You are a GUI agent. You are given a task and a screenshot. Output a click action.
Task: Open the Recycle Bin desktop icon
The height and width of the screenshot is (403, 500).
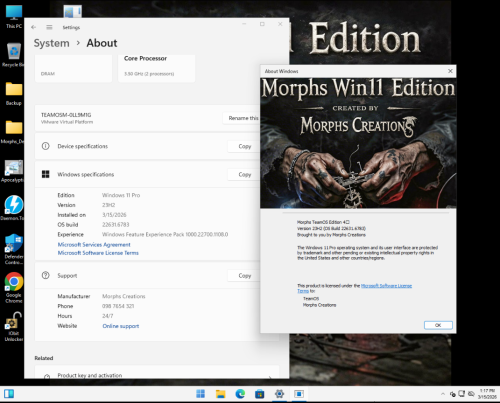[x=14, y=55]
